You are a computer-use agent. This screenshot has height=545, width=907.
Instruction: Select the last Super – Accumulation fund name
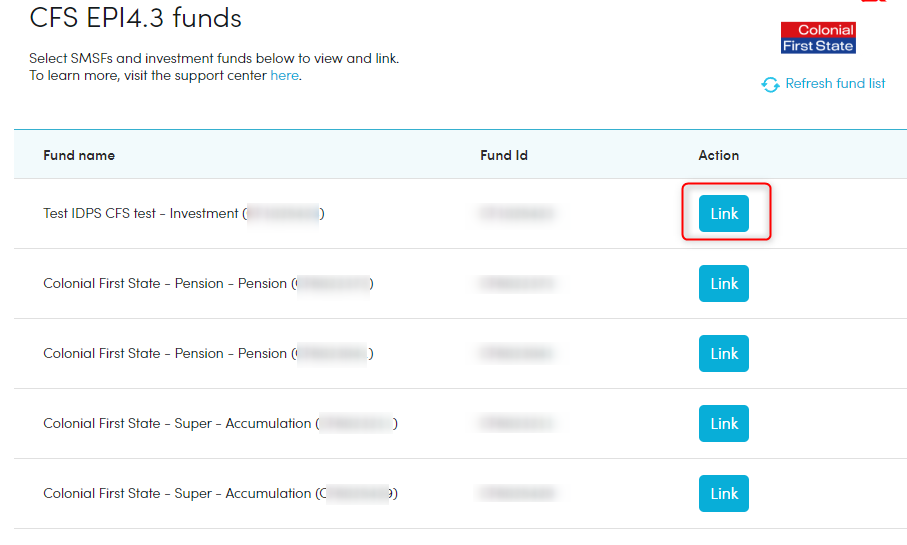coord(220,494)
